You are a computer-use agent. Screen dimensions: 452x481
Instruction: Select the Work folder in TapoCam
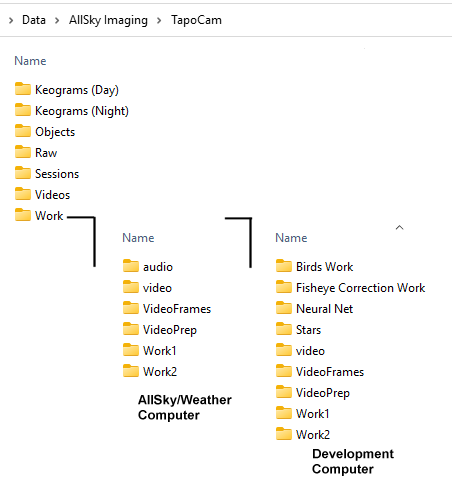(x=39, y=216)
